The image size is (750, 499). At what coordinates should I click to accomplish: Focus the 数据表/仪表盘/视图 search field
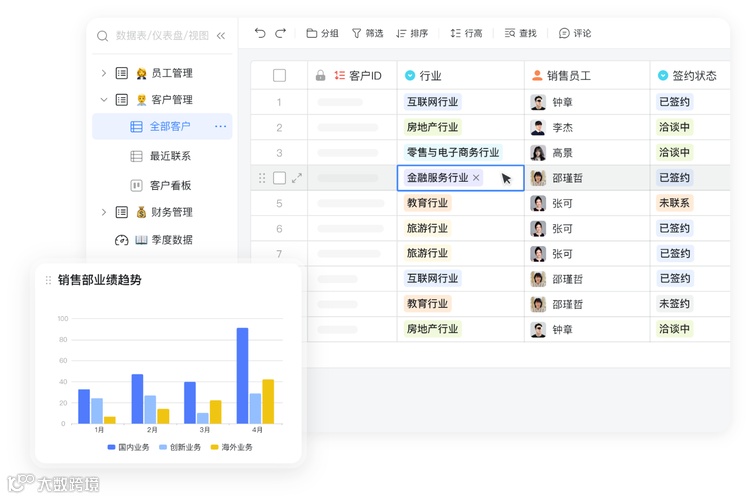(162, 36)
